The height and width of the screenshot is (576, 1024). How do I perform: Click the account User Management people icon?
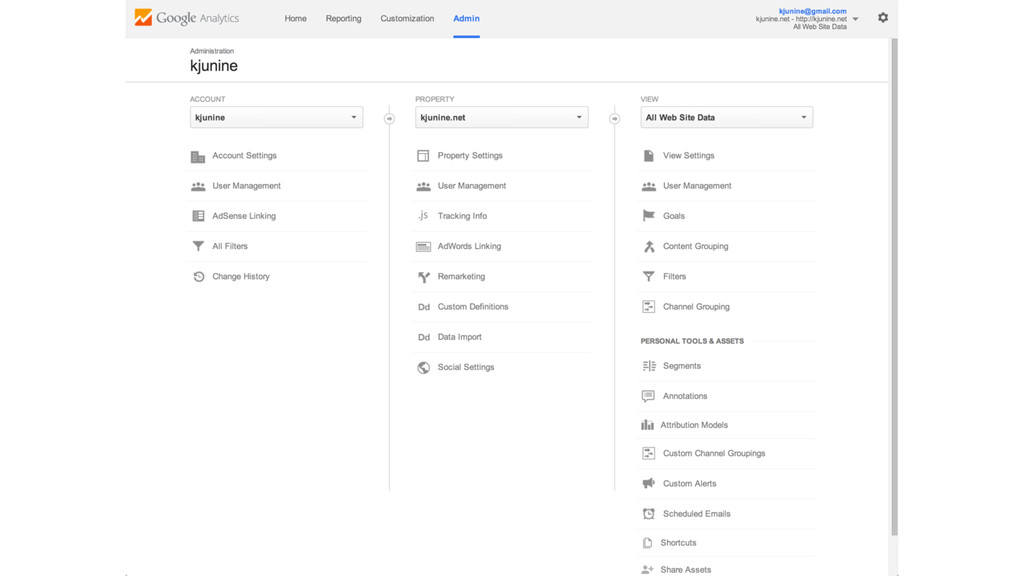click(198, 186)
